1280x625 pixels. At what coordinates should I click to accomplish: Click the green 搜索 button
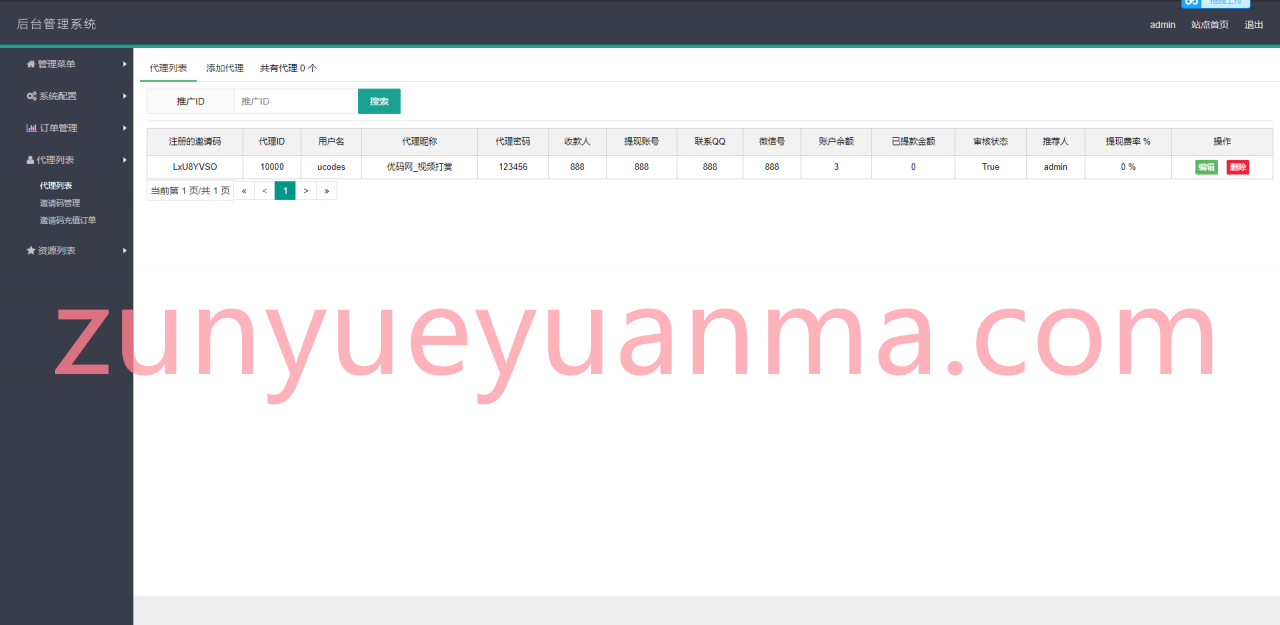(379, 101)
